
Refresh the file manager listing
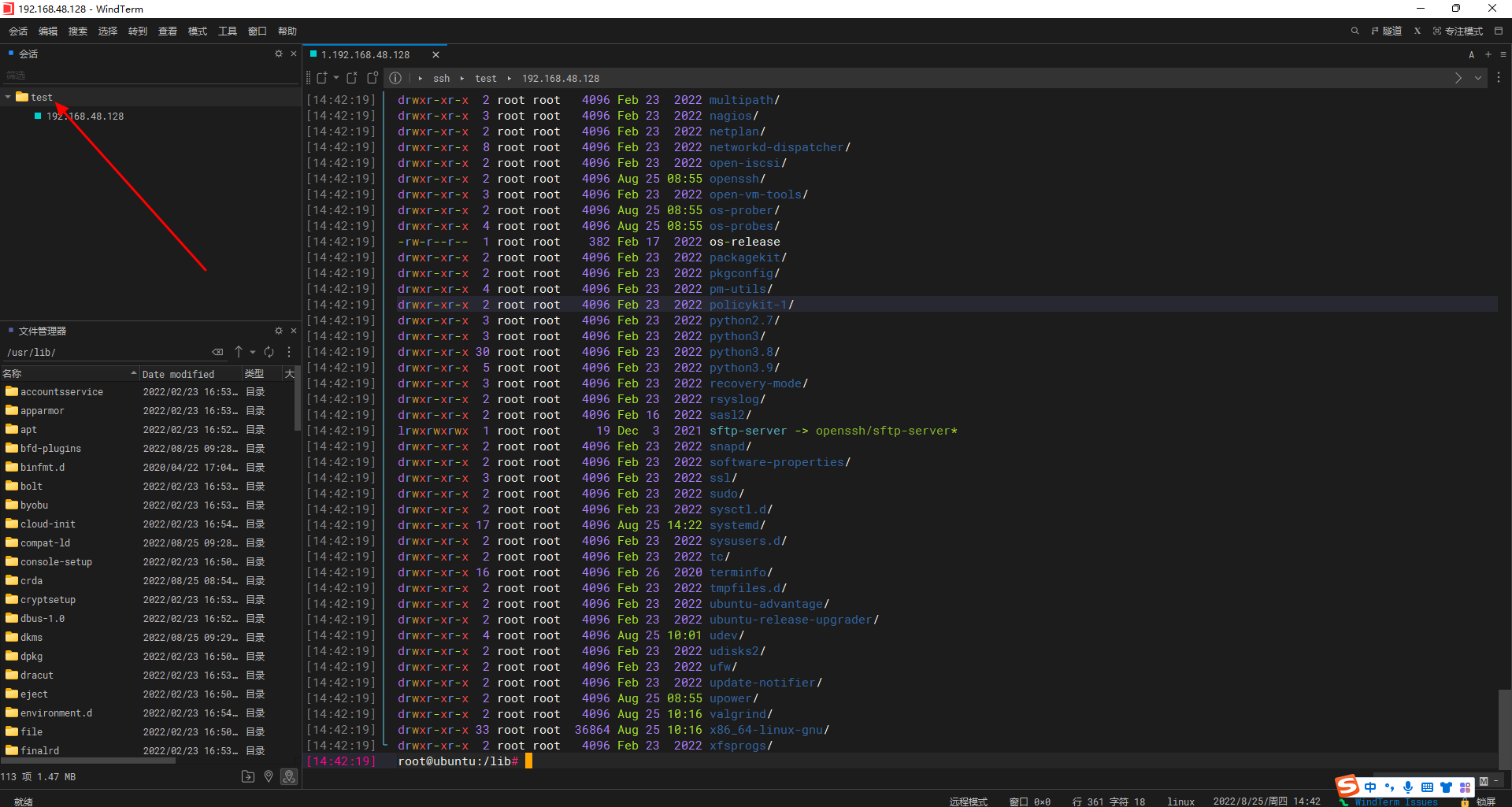coord(269,352)
